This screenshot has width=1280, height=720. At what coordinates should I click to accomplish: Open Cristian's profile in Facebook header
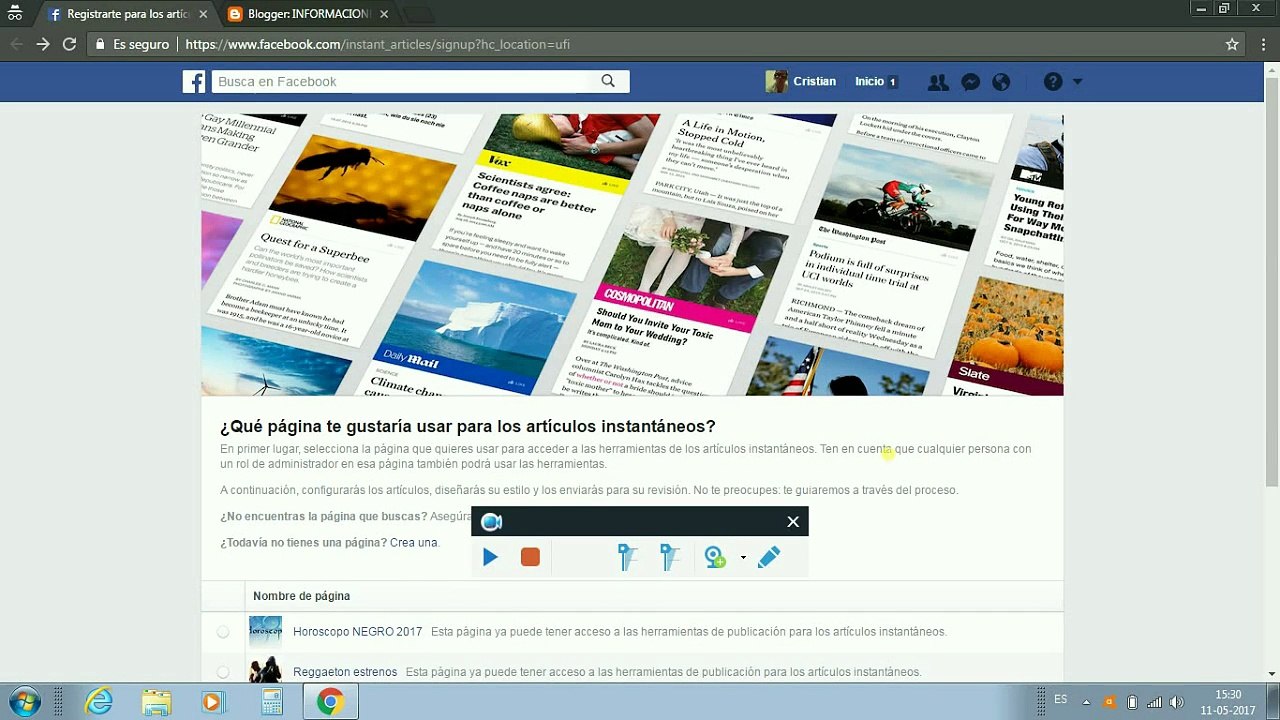pyautogui.click(x=815, y=82)
